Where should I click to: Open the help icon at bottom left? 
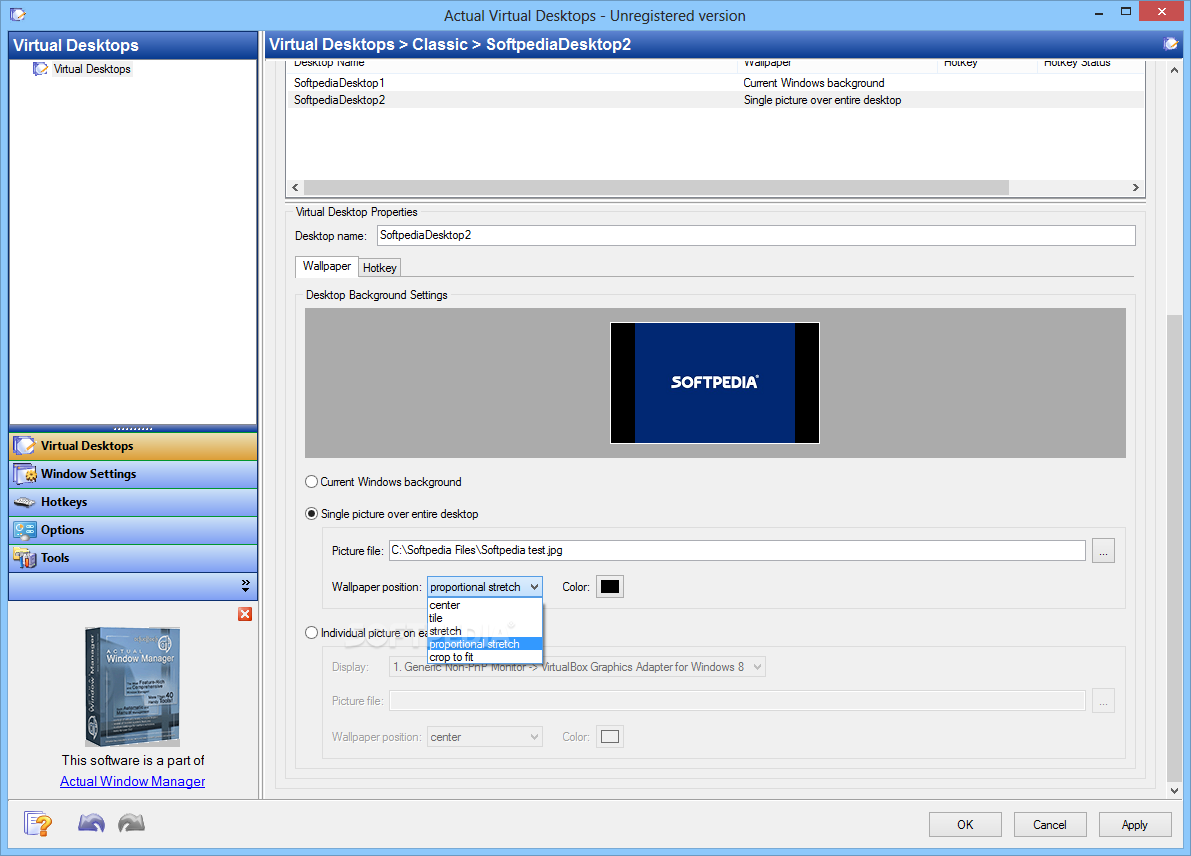pos(38,823)
